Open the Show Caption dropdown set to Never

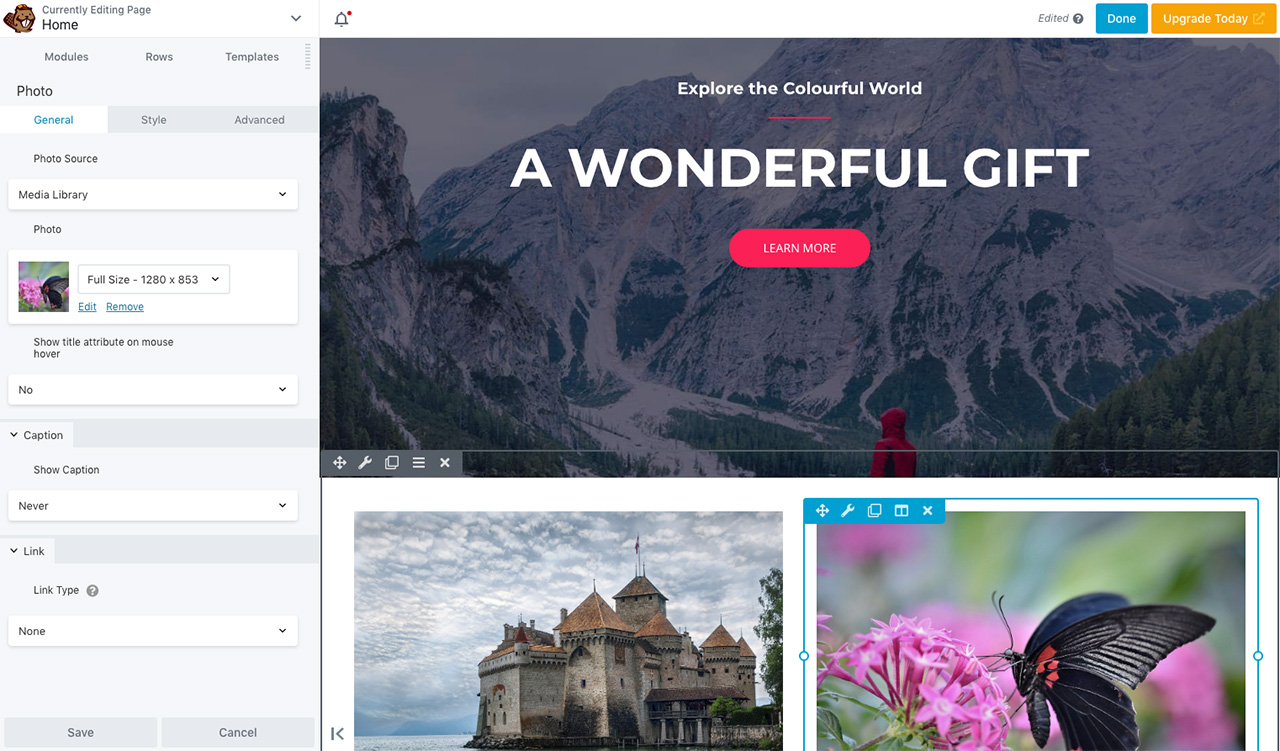coord(153,506)
